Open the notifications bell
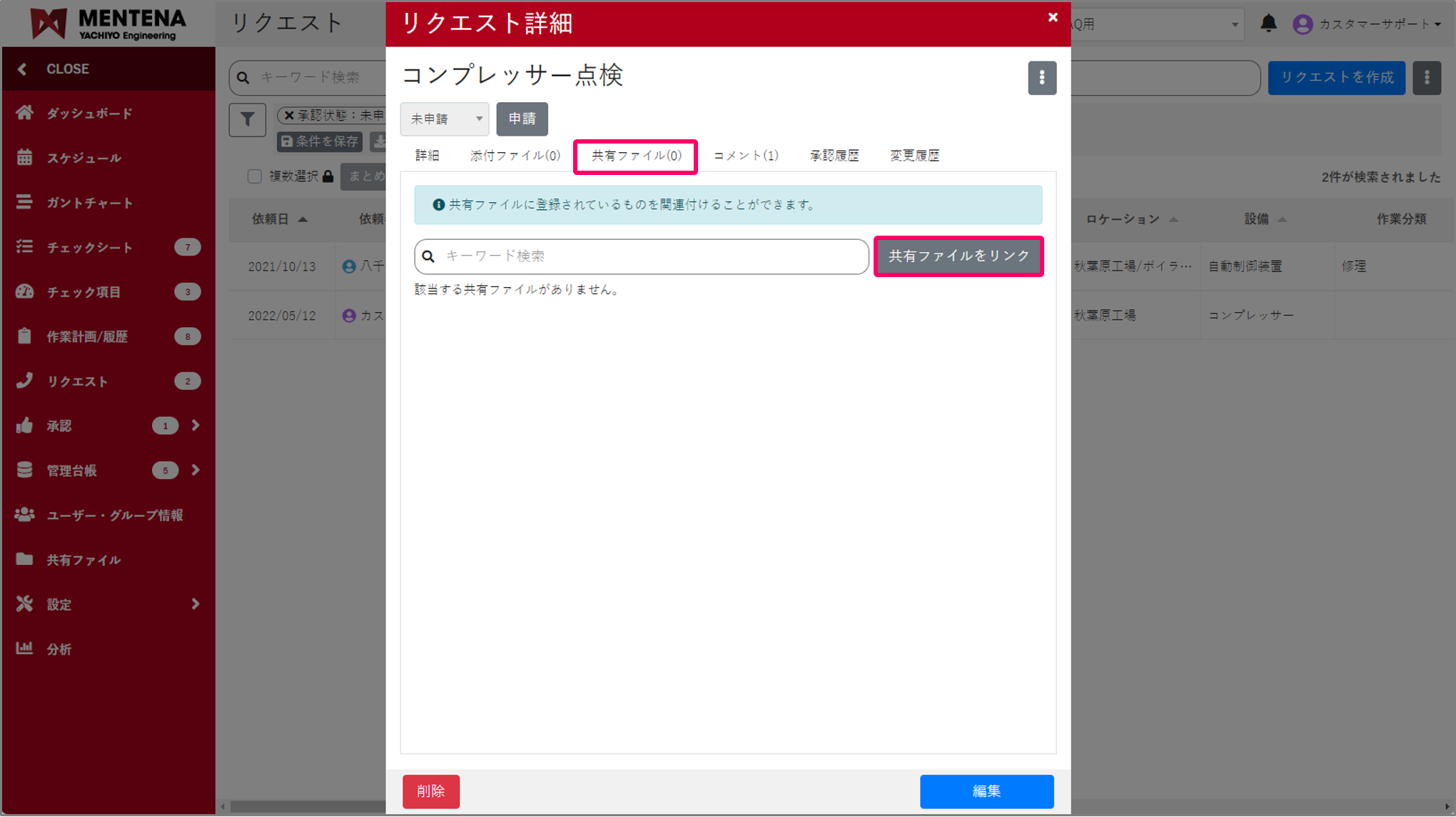The image size is (1456, 817). tap(1269, 22)
